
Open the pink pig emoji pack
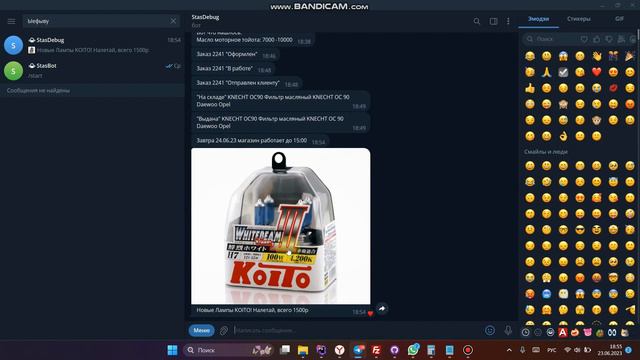[x=587, y=332]
